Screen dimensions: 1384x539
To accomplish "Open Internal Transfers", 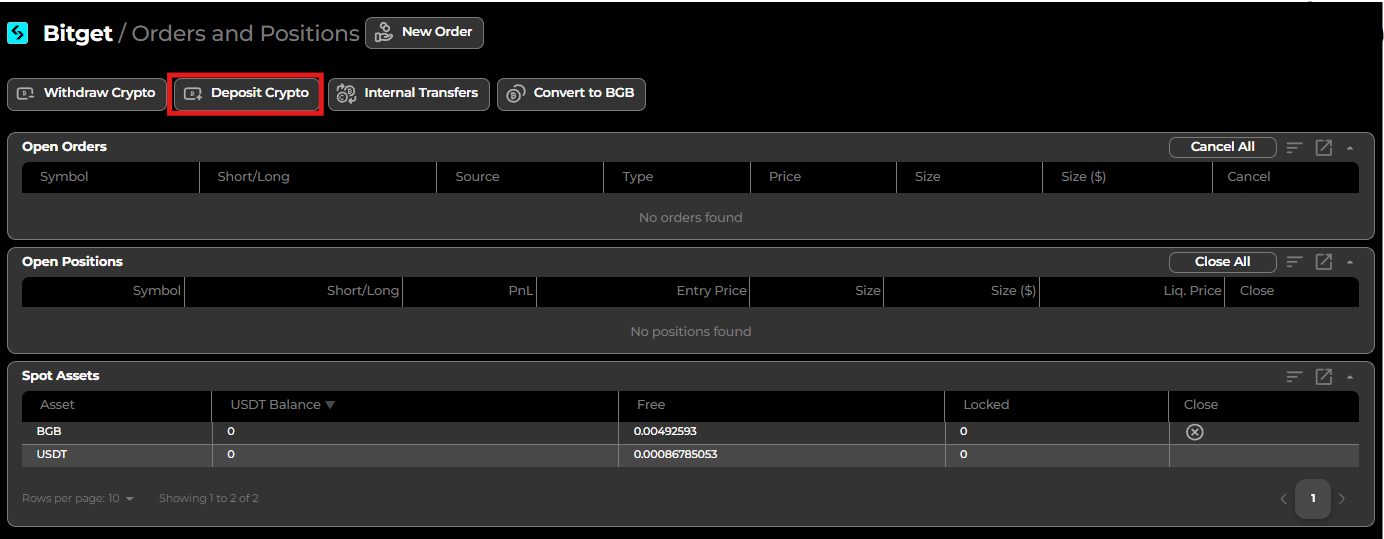I will click(408, 94).
